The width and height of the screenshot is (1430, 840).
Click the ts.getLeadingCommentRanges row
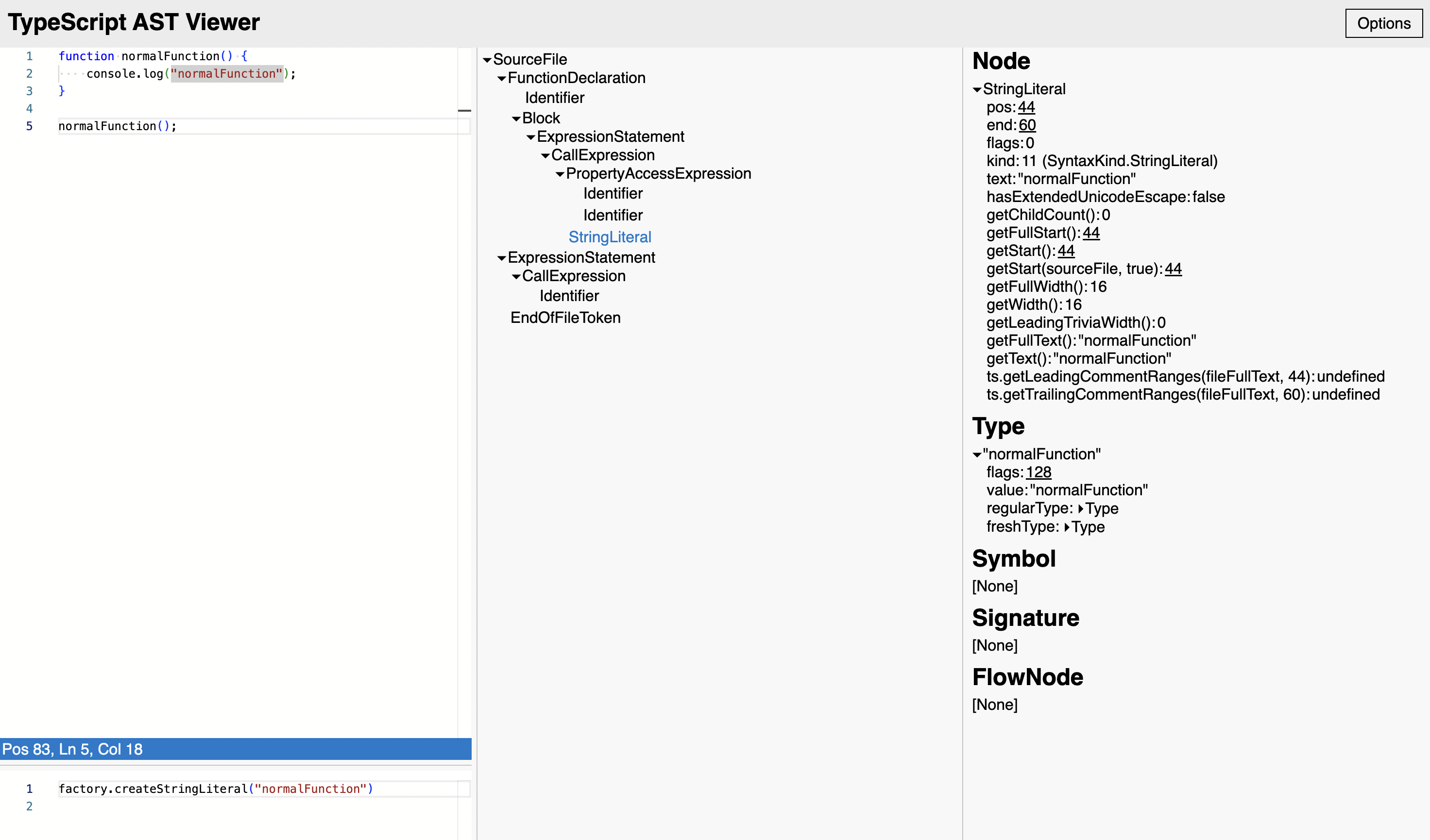click(1185, 377)
